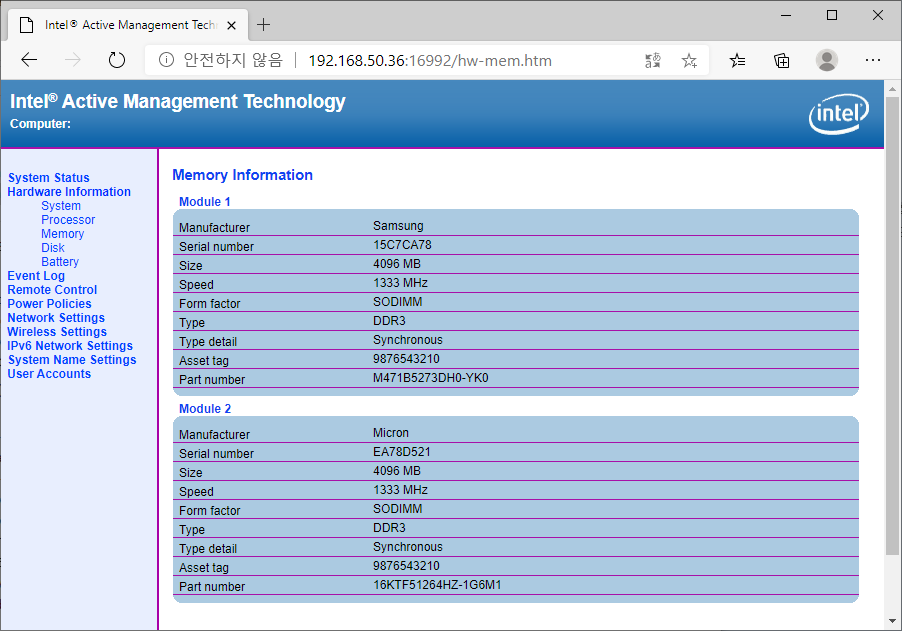Image resolution: width=902 pixels, height=631 pixels.
Task: Click manufacturer value Samsung
Action: click(x=398, y=225)
